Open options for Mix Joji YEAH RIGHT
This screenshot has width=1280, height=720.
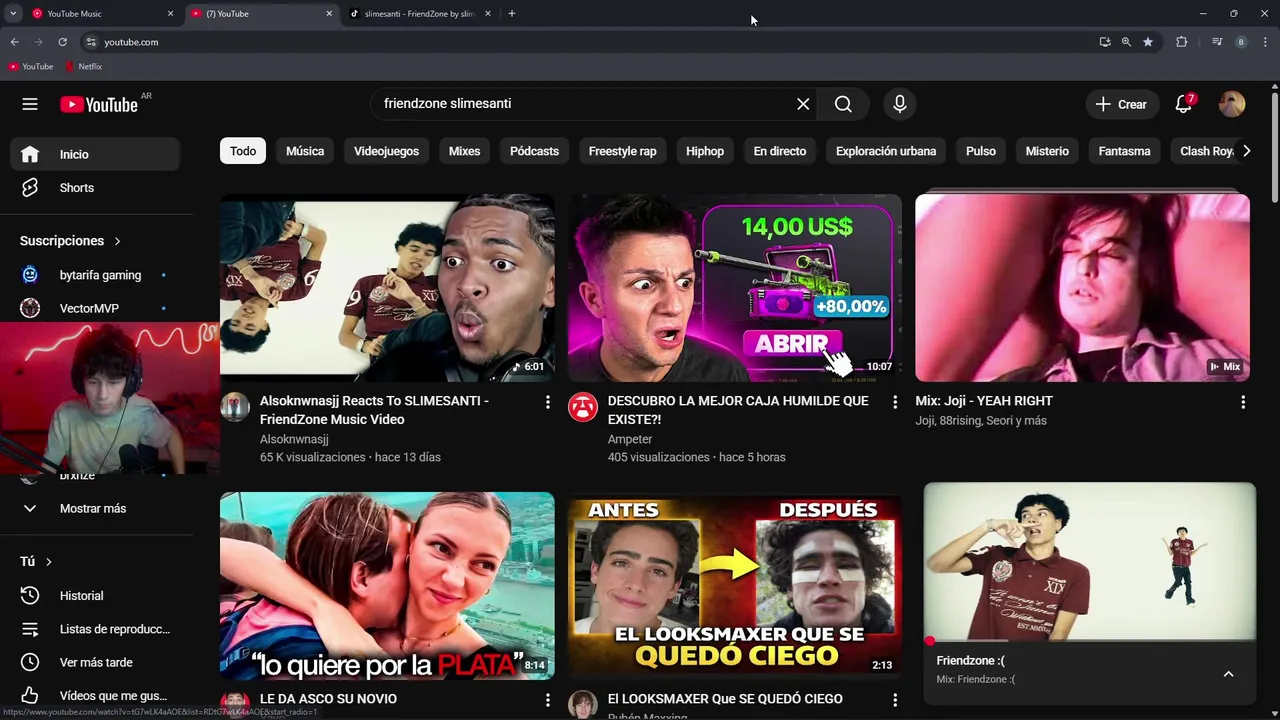1243,402
